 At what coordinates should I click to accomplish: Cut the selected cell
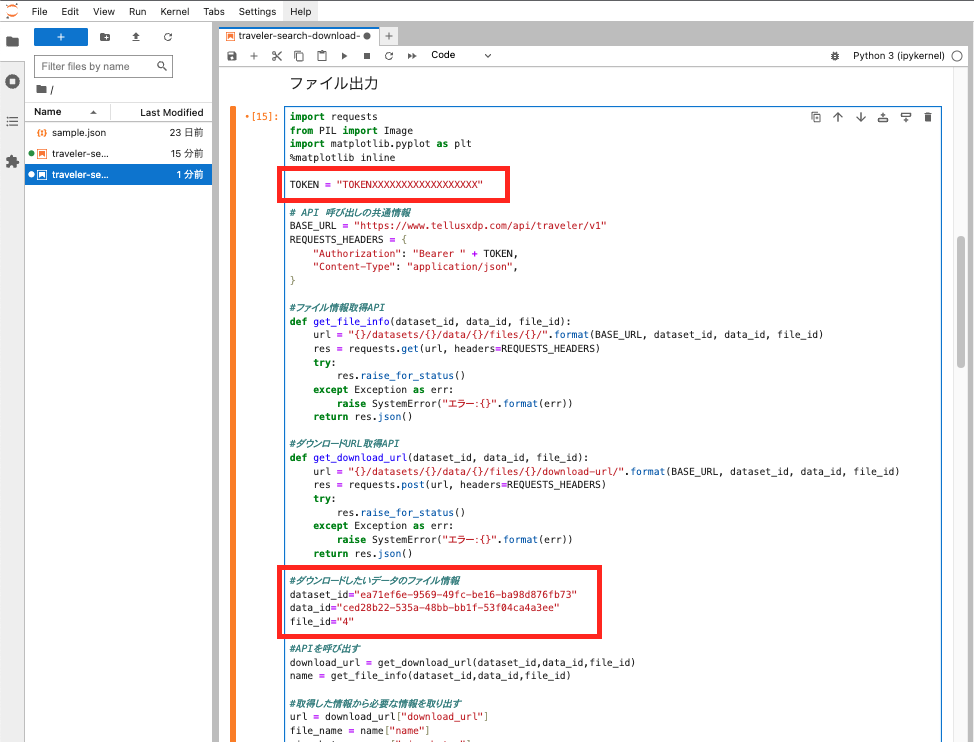coord(276,56)
